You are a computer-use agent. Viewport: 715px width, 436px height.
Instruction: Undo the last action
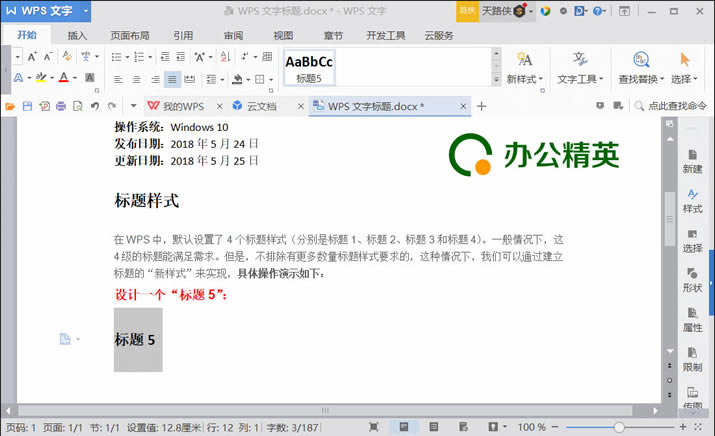94,106
